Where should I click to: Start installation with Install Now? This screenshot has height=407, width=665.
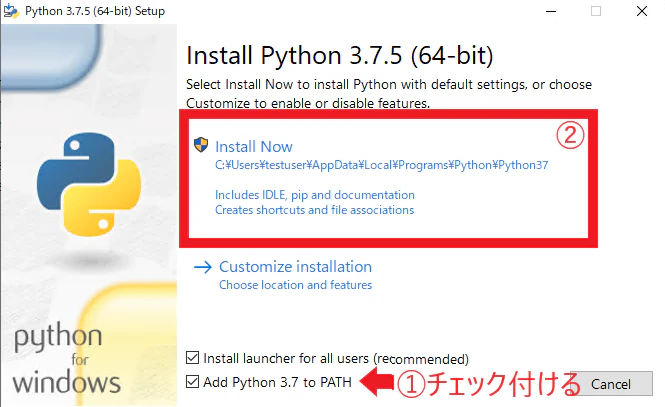tap(254, 147)
